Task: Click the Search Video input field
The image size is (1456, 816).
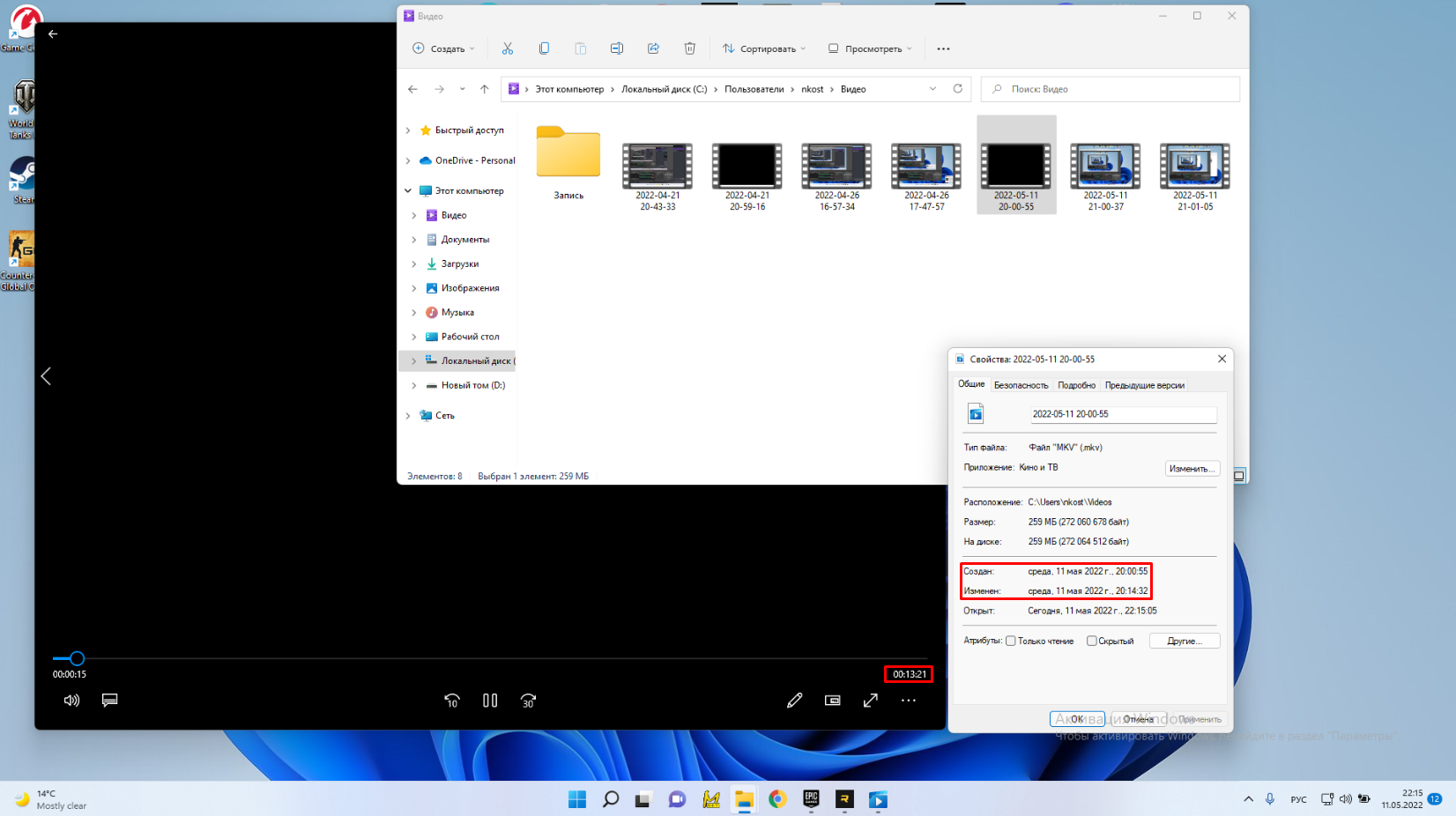Action: pyautogui.click(x=1111, y=89)
